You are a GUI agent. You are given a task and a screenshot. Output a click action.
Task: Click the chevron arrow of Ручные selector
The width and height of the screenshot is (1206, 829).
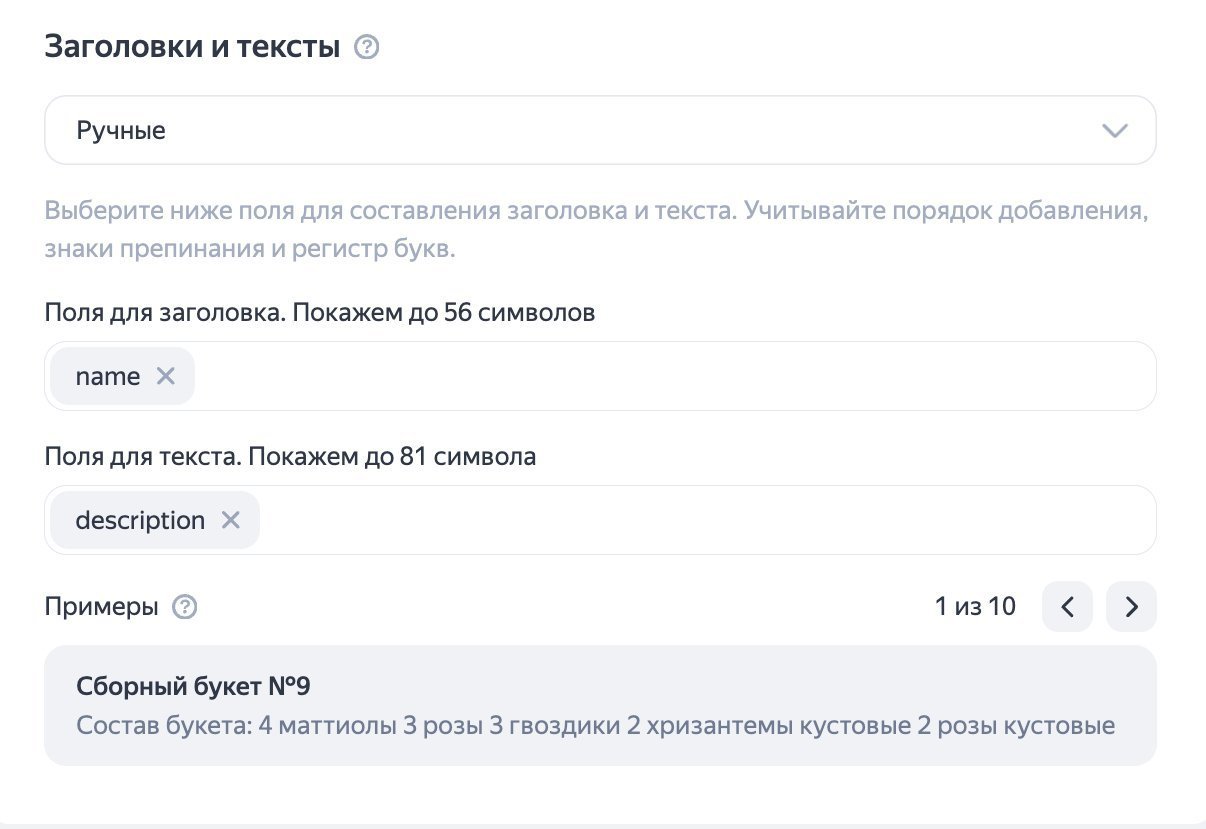[x=1114, y=131]
